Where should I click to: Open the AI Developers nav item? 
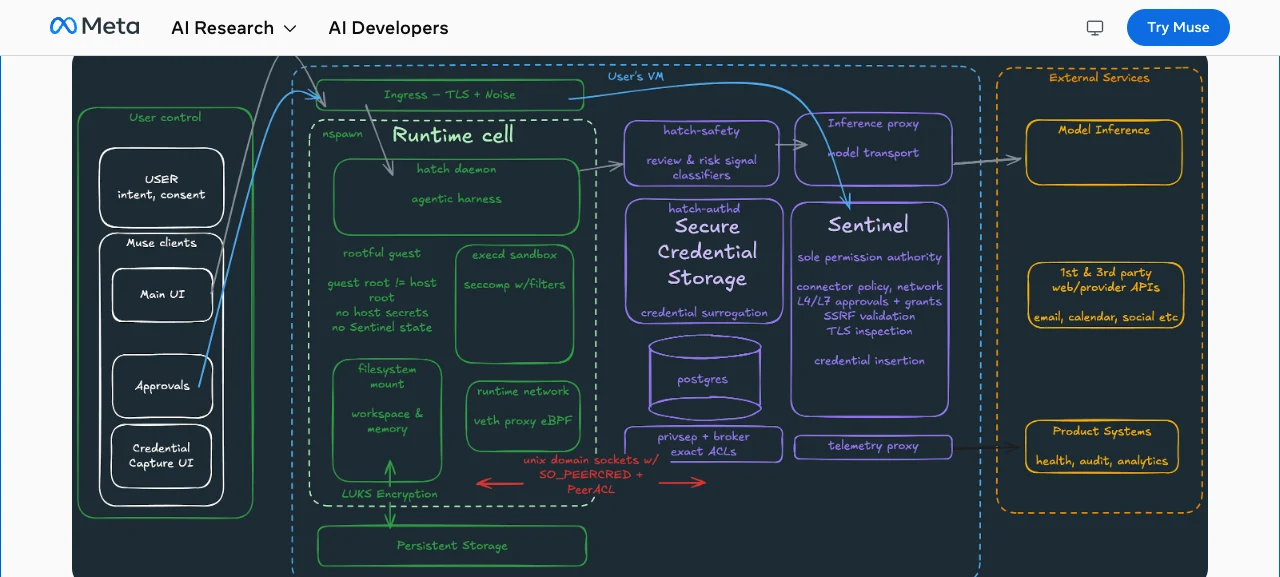coord(388,28)
